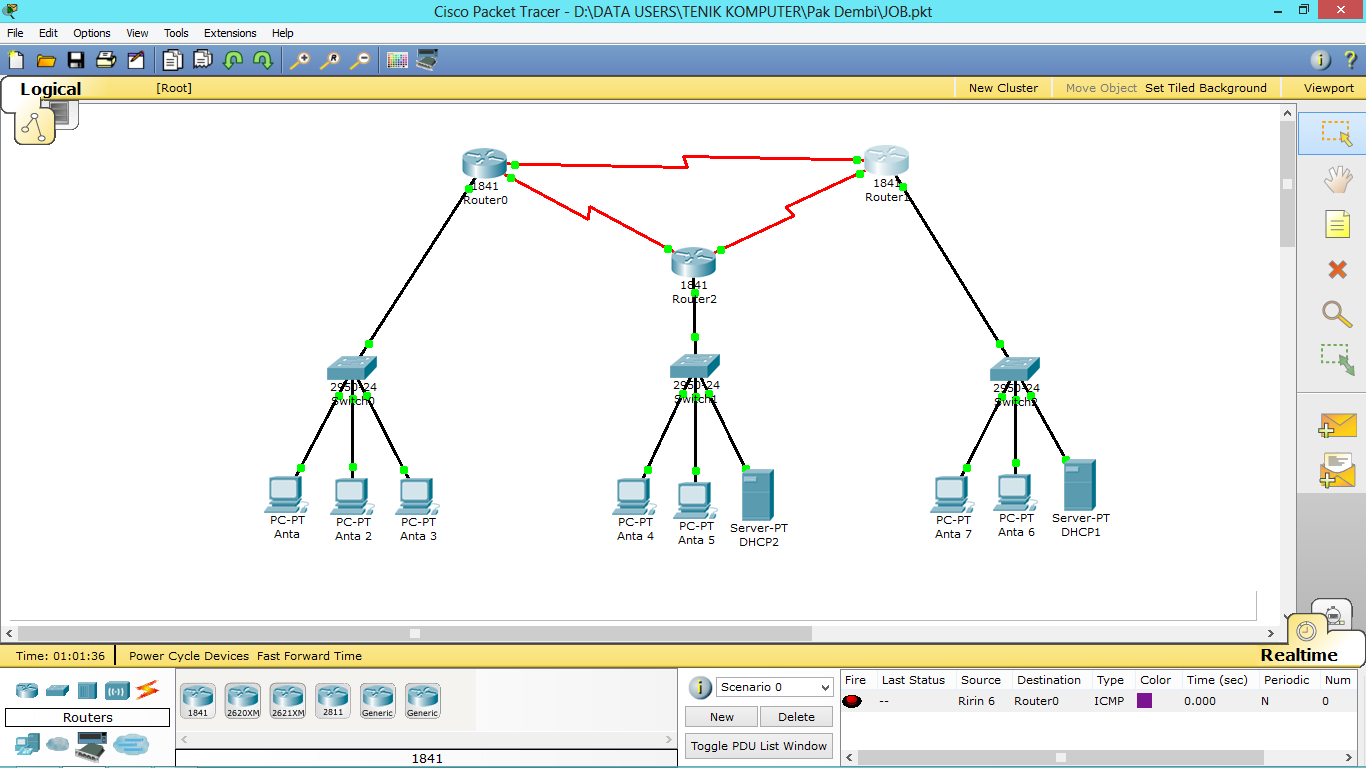This screenshot has height=768, width=1366.
Task: Select the DHCP1 server on workspace
Action: [1080, 484]
